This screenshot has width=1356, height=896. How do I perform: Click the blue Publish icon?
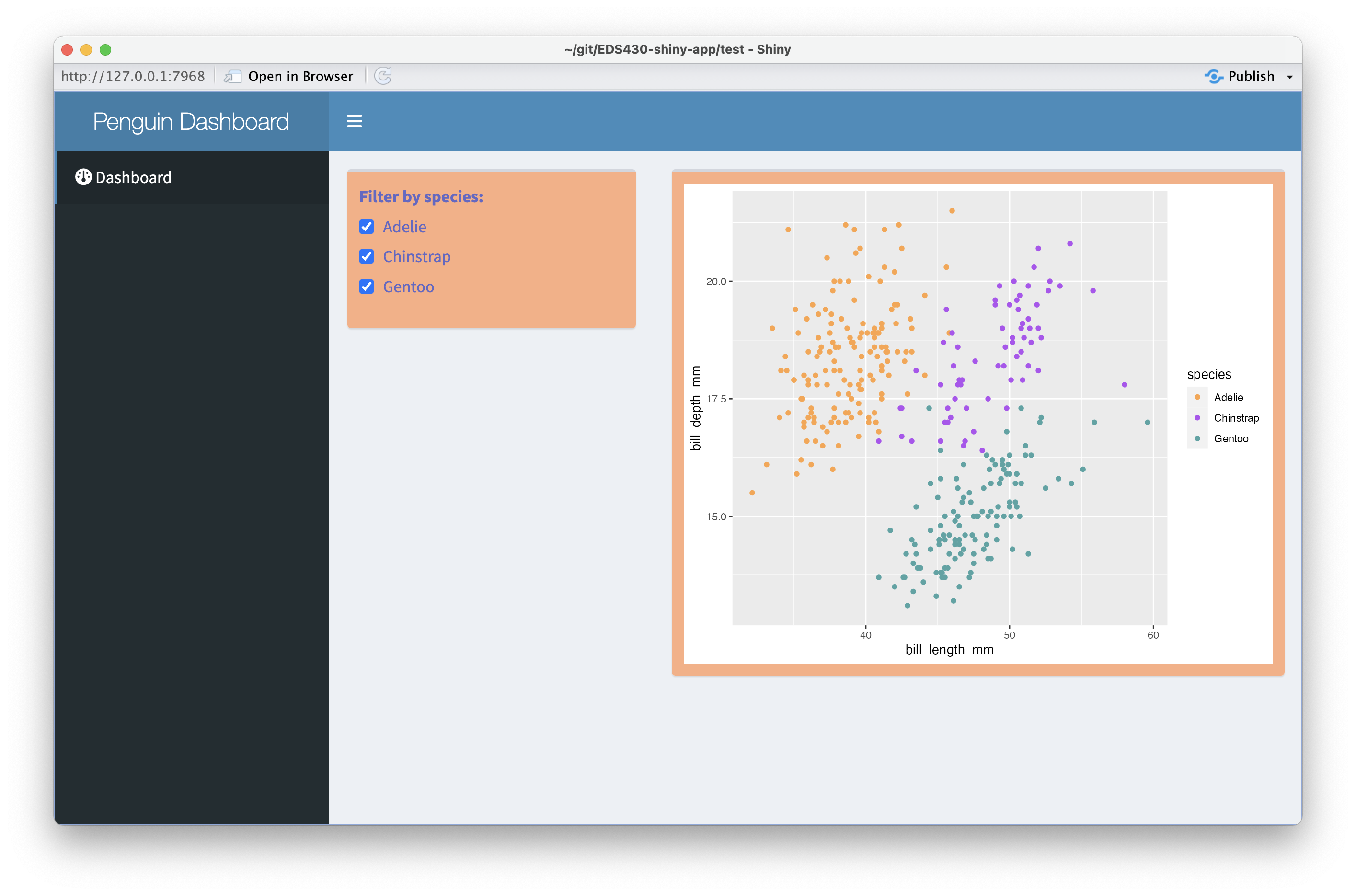click(x=1214, y=76)
